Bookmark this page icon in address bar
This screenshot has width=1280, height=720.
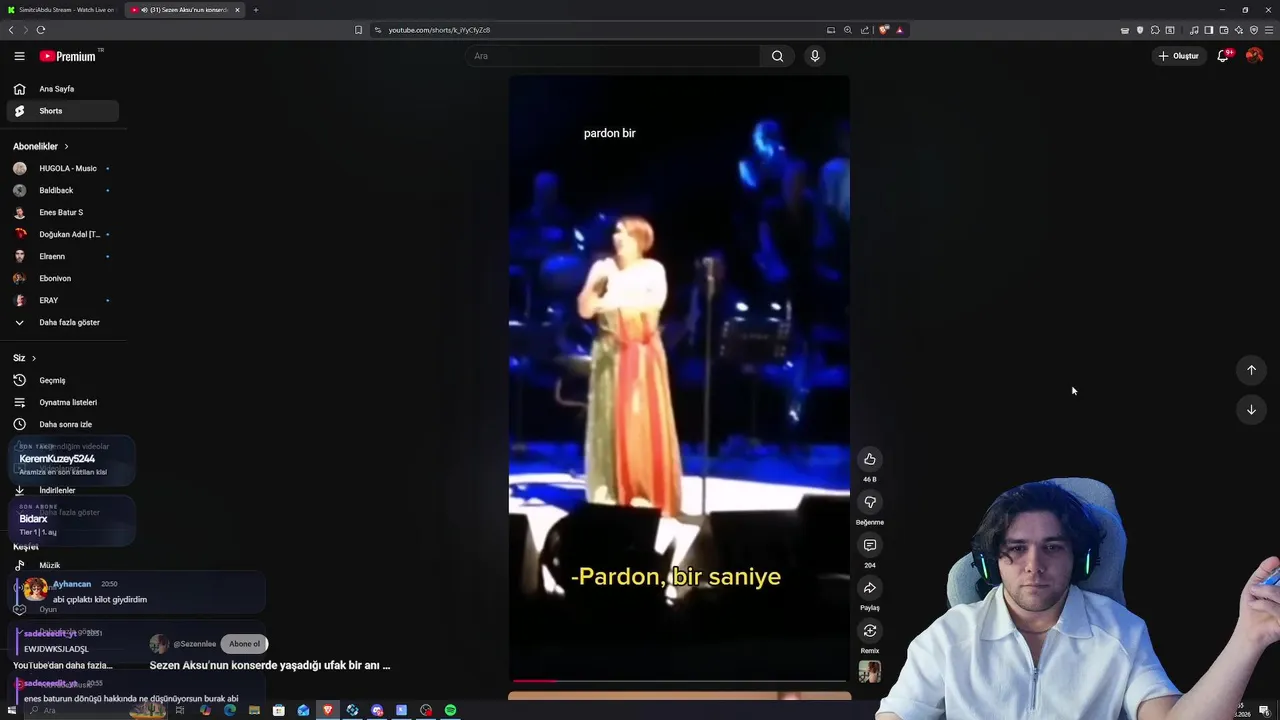pyautogui.click(x=358, y=30)
